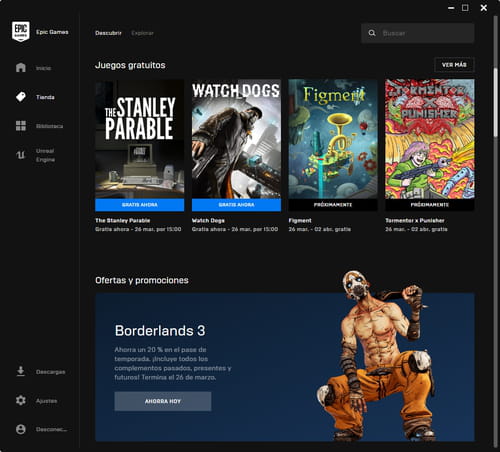Select the Tienda label in sidebar
This screenshot has height=452, width=500.
click(x=45, y=97)
